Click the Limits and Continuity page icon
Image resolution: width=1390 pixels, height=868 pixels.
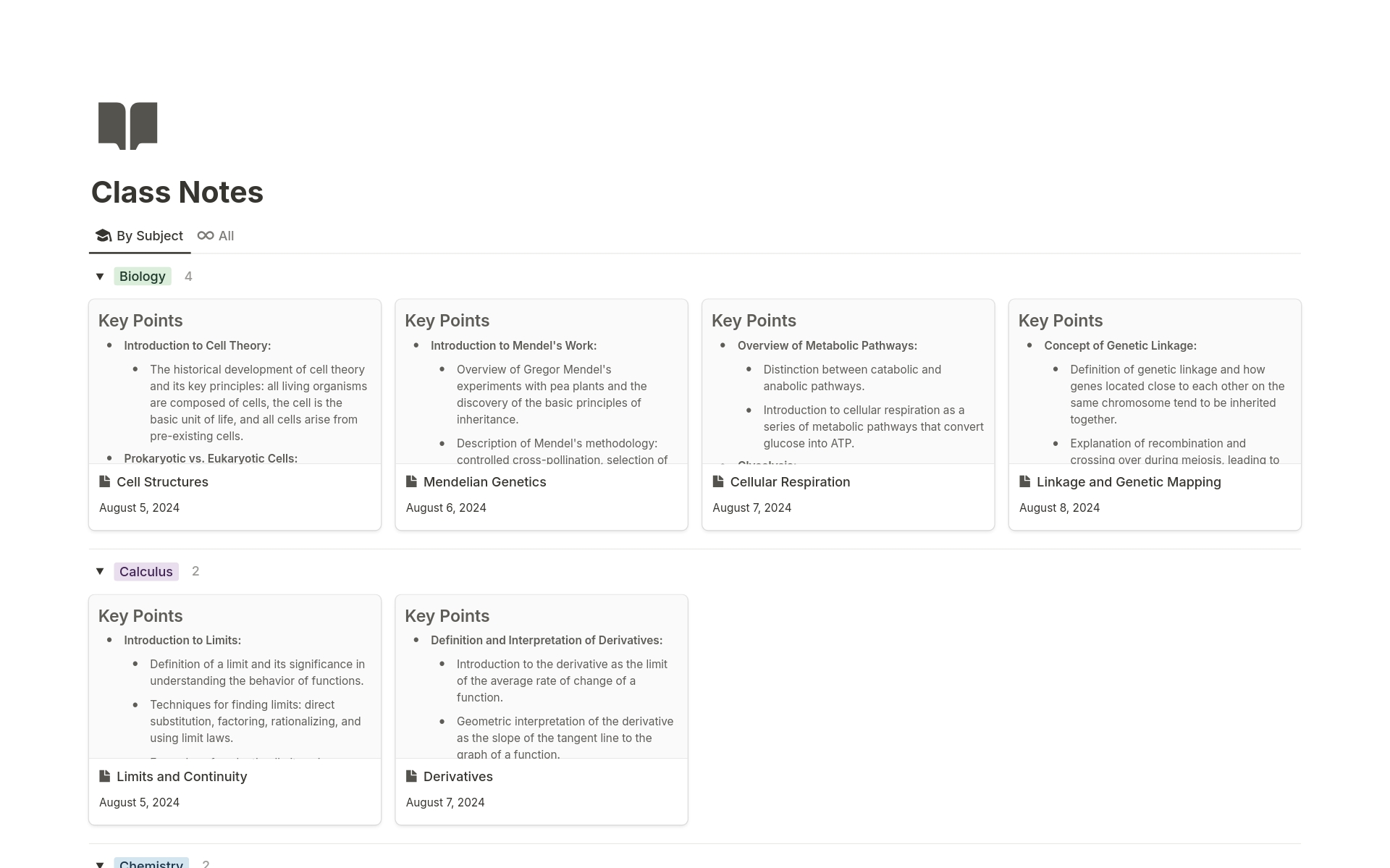tap(105, 777)
